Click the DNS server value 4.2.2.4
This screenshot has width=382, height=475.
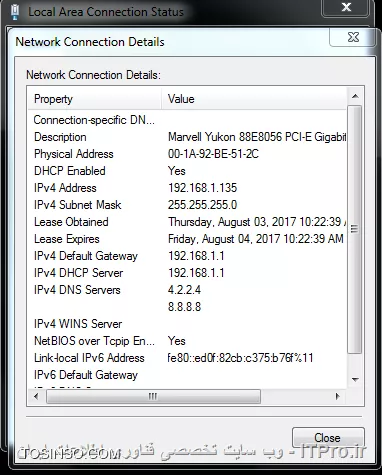184,290
